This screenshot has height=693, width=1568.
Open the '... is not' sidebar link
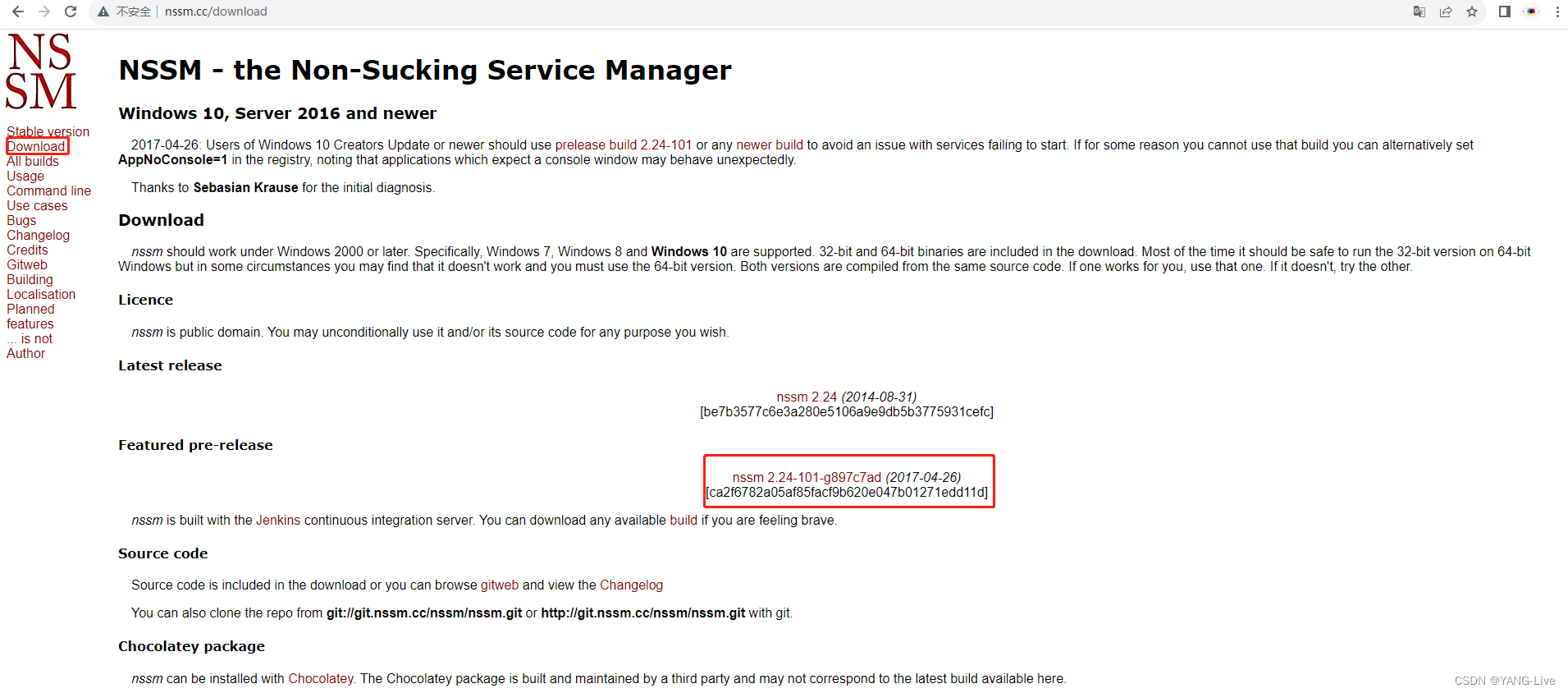pyautogui.click(x=30, y=338)
